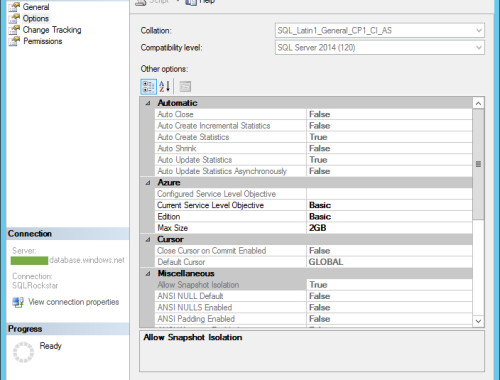Collapse the Cursor category
Screen dimensions: 500x380
coord(148,239)
